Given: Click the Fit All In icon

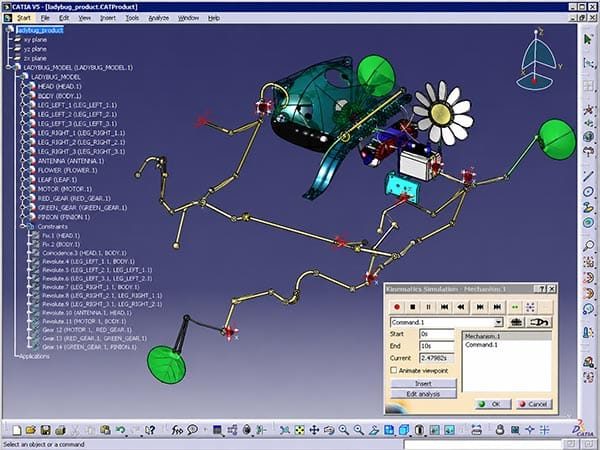Looking at the screenshot, I should pos(299,430).
